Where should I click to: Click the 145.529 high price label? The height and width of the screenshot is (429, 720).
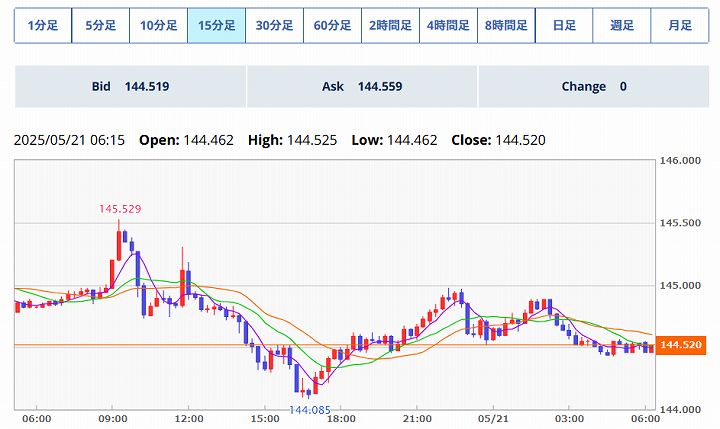click(120, 209)
